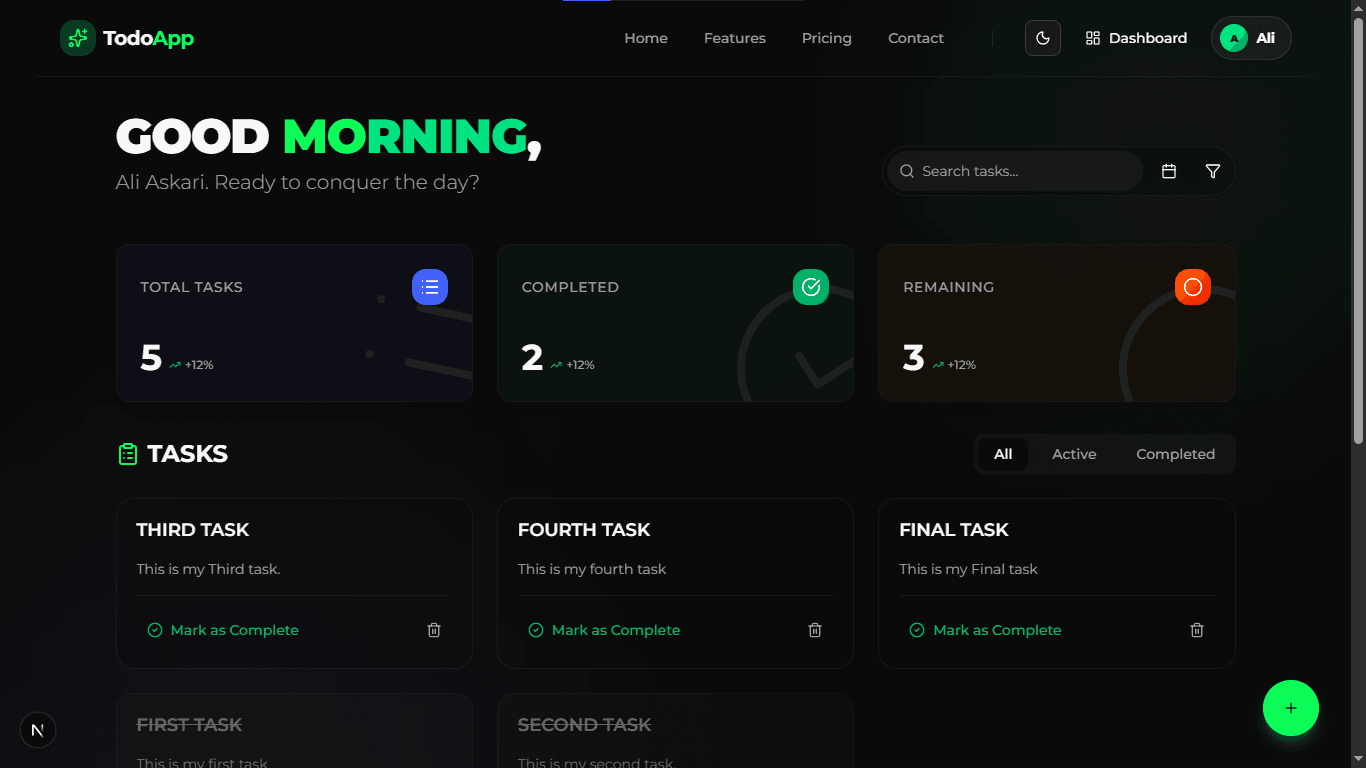This screenshot has height=768, width=1366.
Task: Mark Final Task as Complete
Action: coord(985,630)
